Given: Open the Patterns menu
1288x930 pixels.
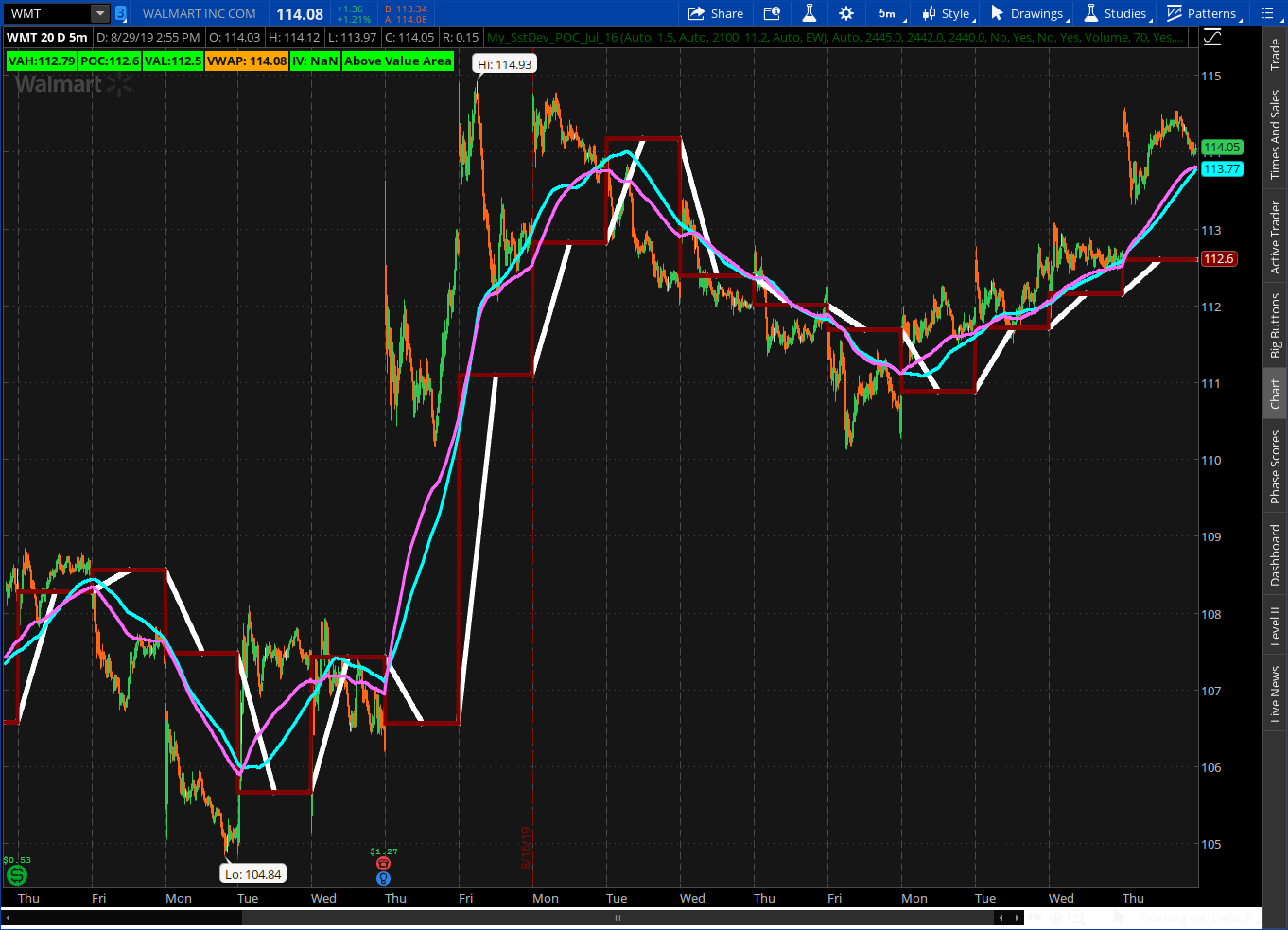Looking at the screenshot, I should point(1202,13).
